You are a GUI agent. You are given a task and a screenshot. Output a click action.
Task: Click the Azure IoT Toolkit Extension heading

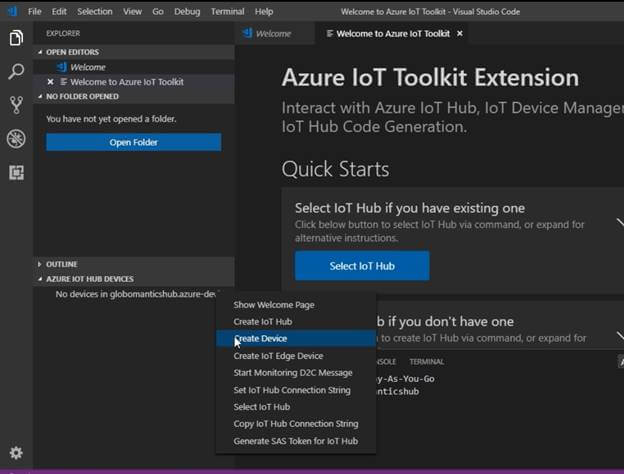coord(430,77)
